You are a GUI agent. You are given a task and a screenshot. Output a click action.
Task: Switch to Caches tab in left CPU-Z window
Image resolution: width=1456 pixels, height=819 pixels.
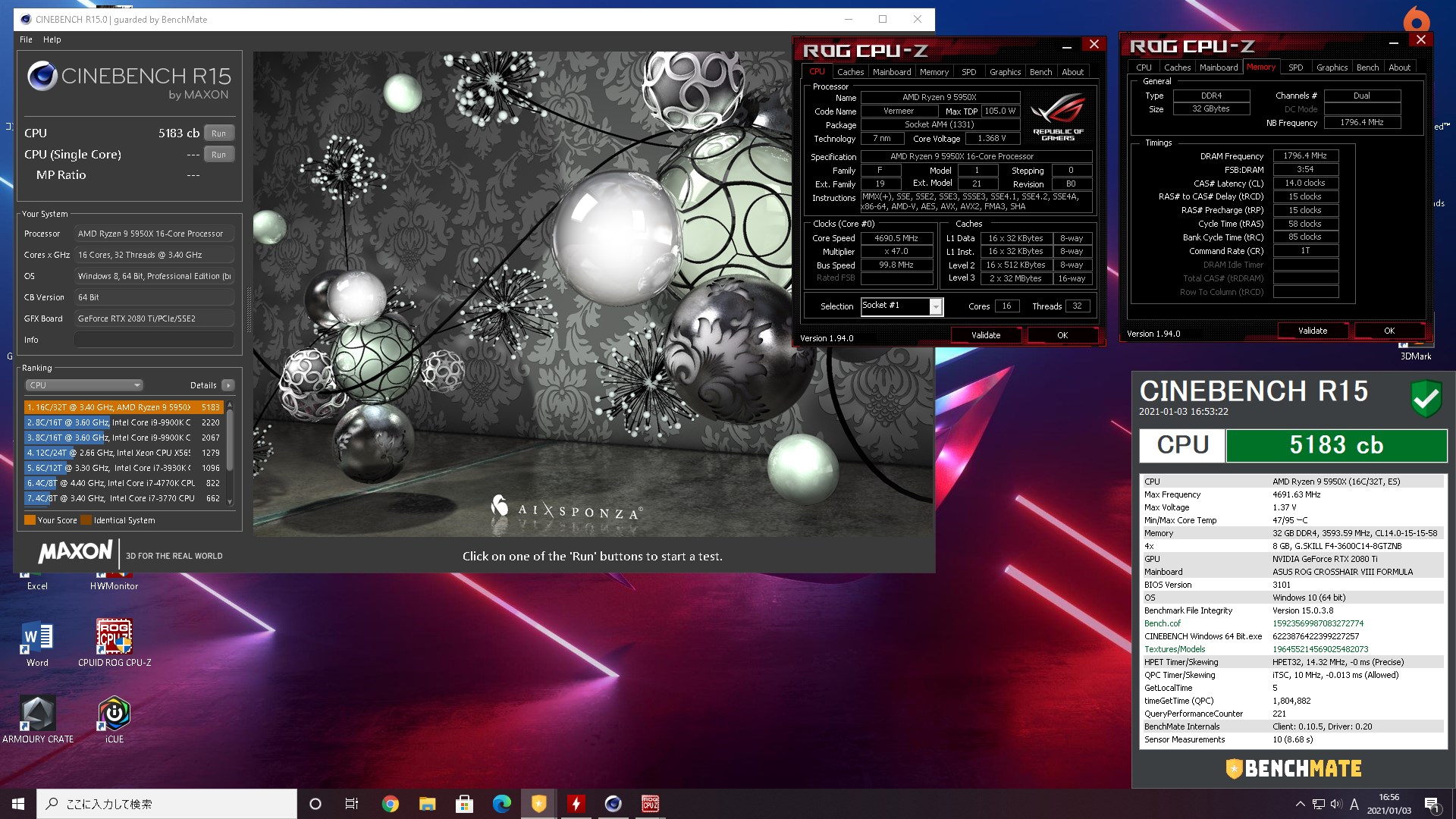850,72
